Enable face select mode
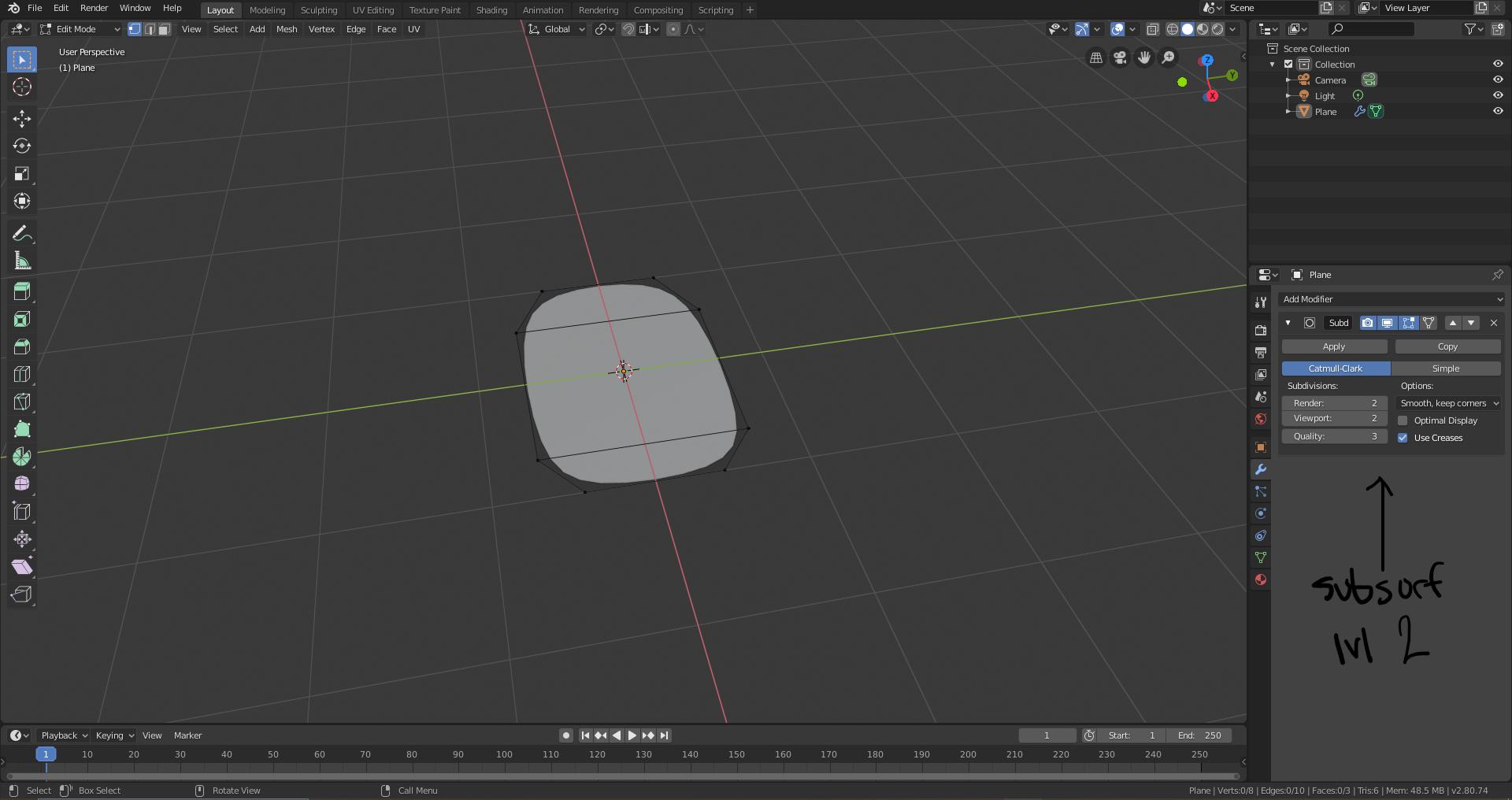Viewport: 1512px width, 800px height. coord(164,29)
